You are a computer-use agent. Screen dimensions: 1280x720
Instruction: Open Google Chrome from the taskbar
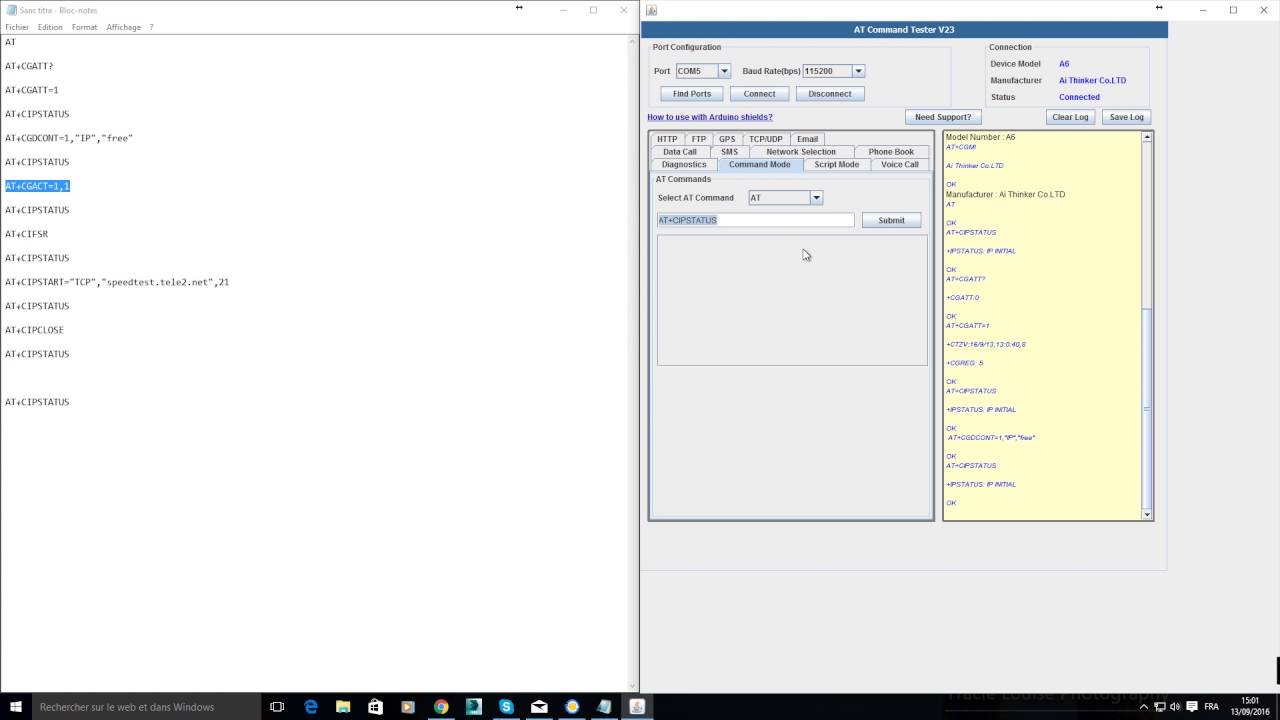click(441, 707)
